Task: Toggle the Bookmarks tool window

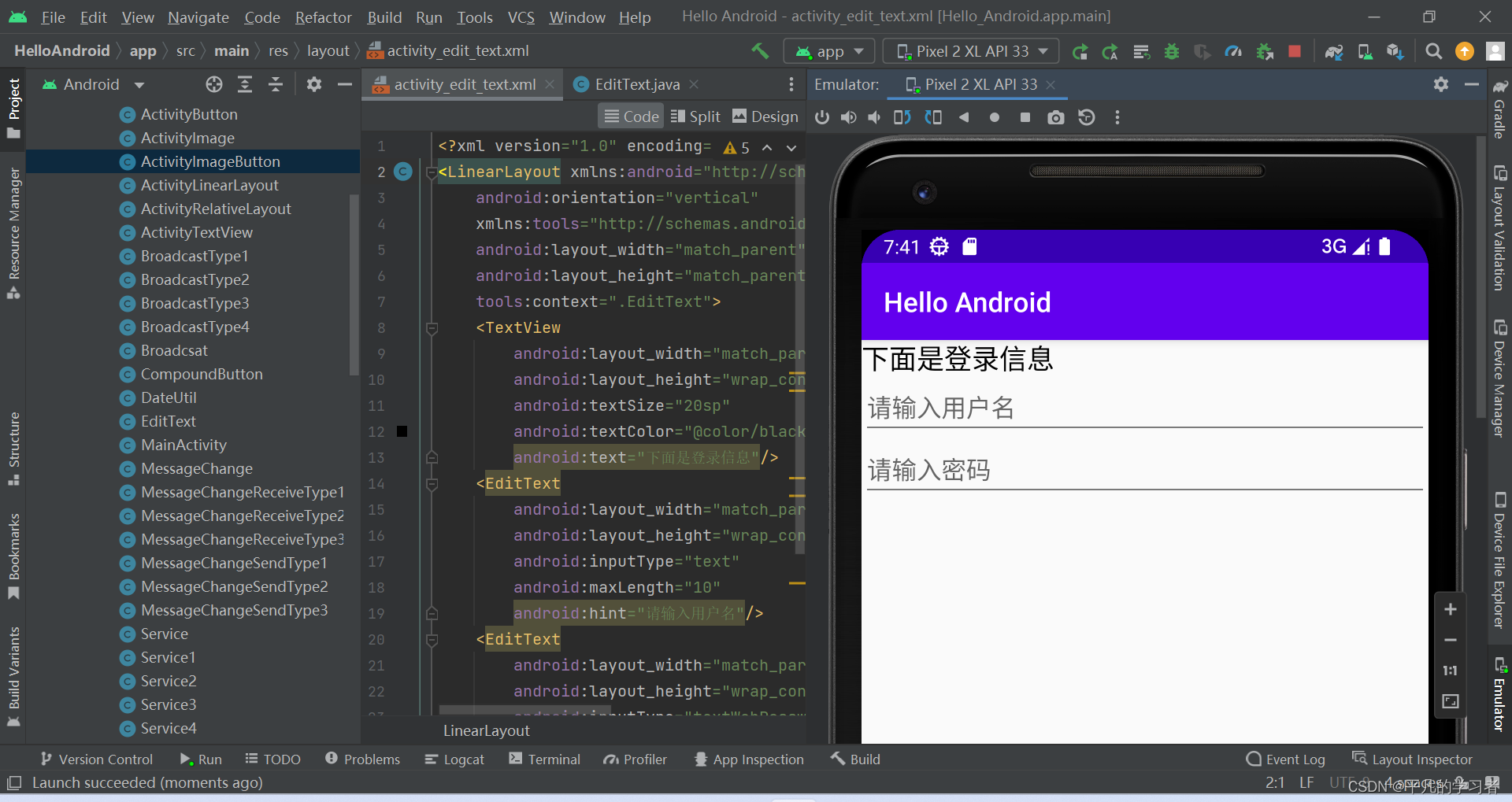Action: point(13,556)
